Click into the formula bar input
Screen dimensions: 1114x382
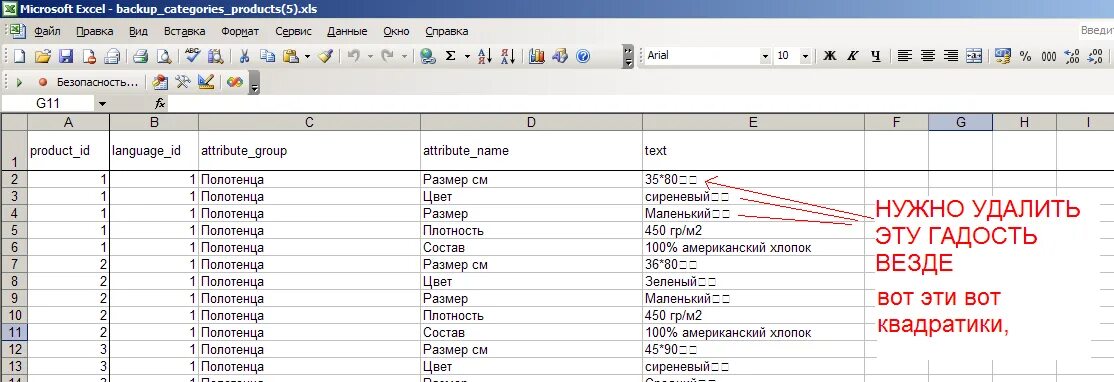tap(641, 104)
